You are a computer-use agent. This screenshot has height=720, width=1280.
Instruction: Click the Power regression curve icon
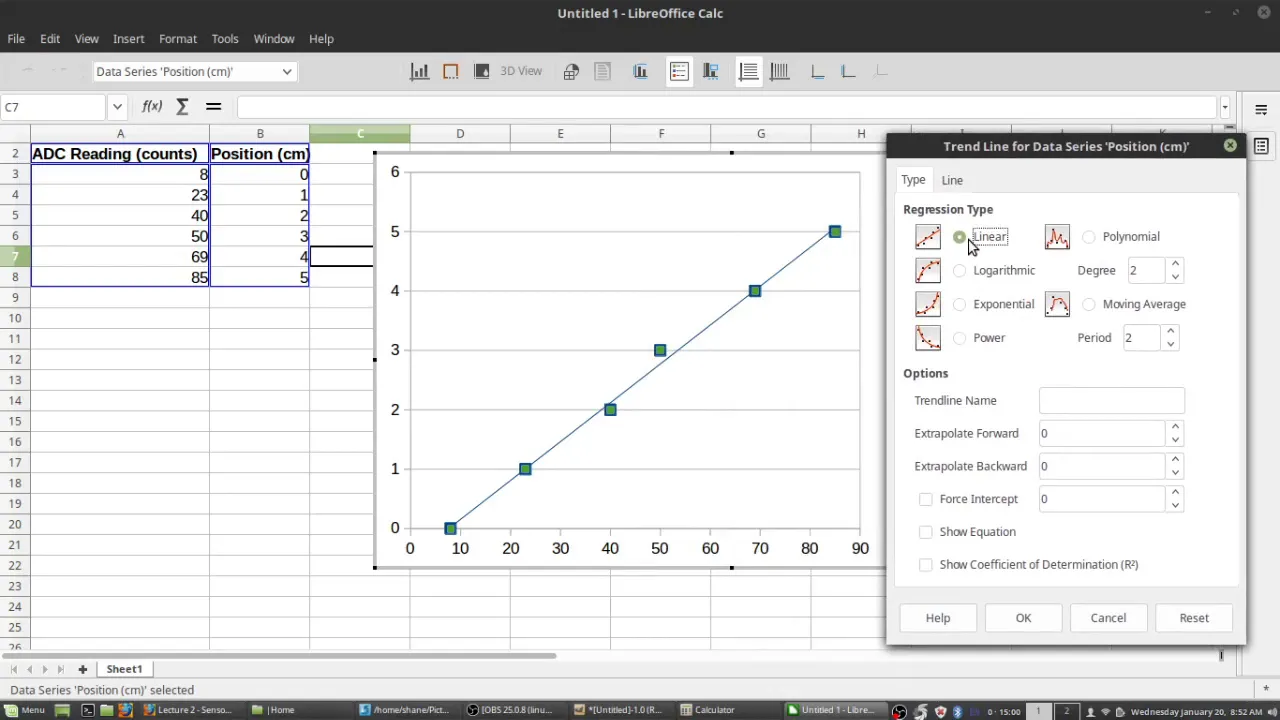click(928, 338)
